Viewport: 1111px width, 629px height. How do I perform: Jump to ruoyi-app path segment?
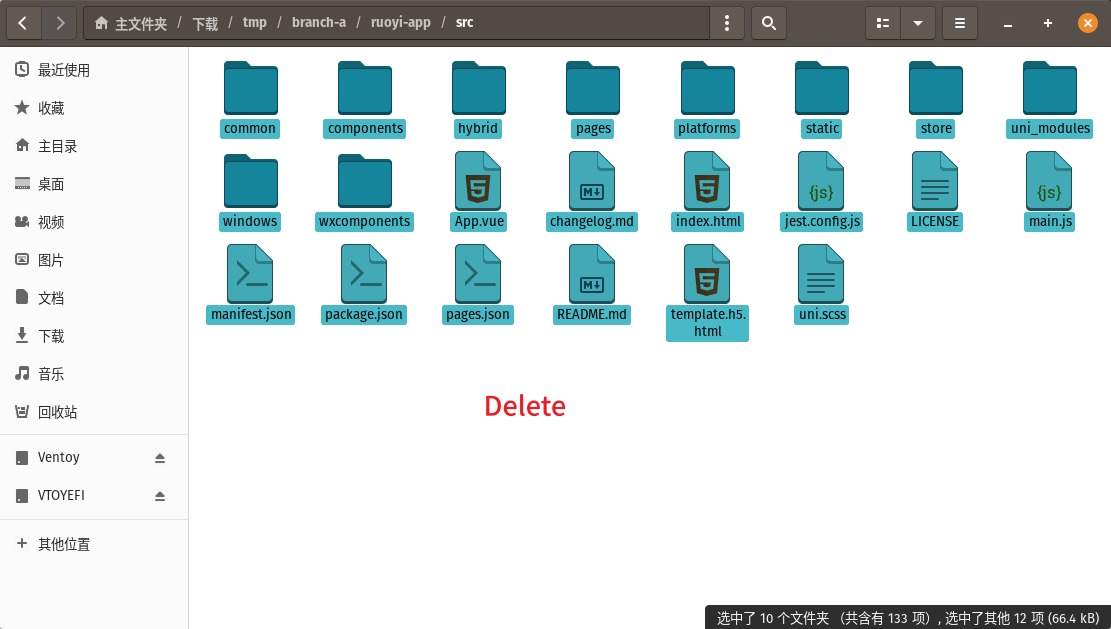click(400, 23)
